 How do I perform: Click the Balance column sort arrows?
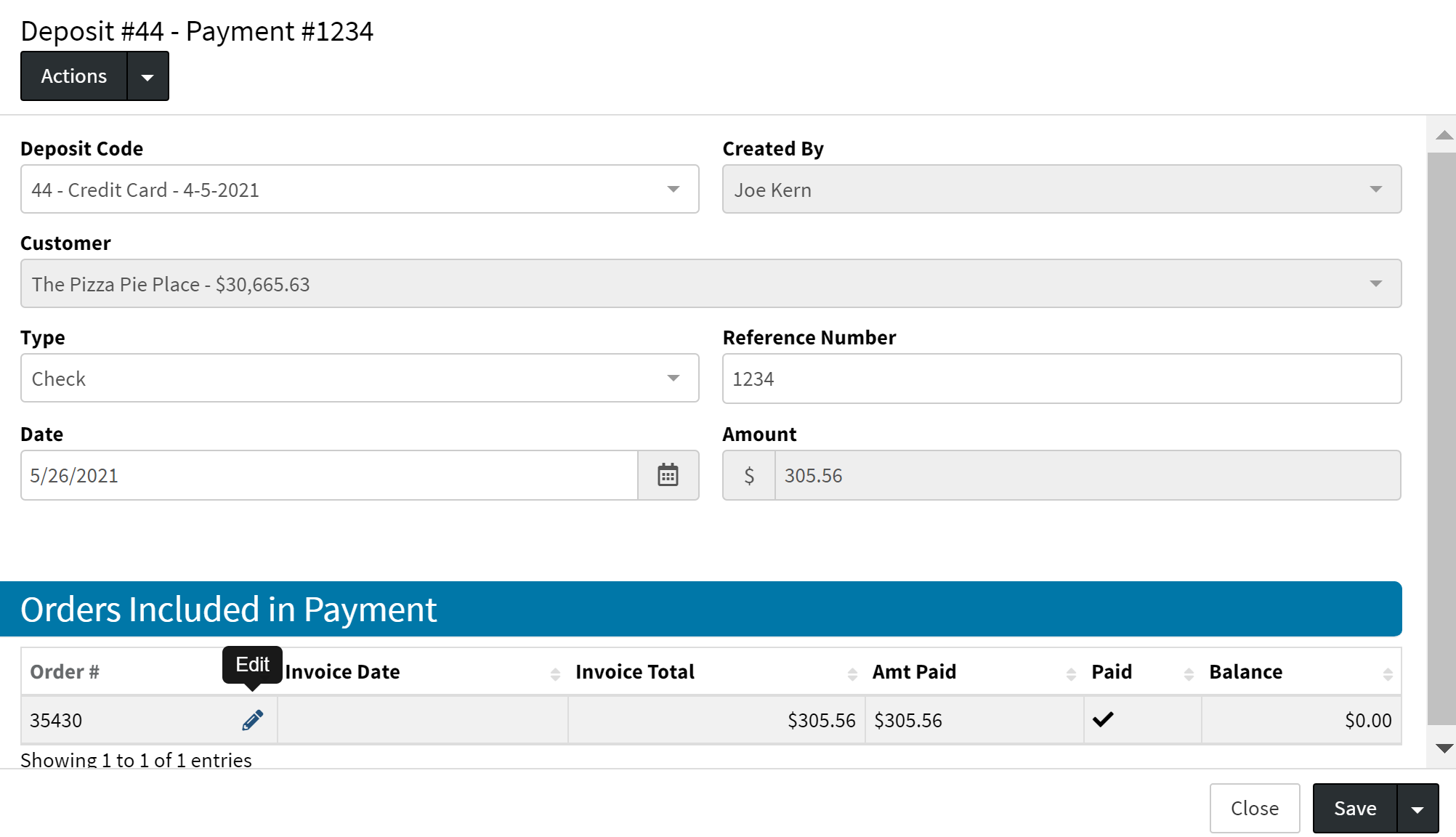(1388, 674)
